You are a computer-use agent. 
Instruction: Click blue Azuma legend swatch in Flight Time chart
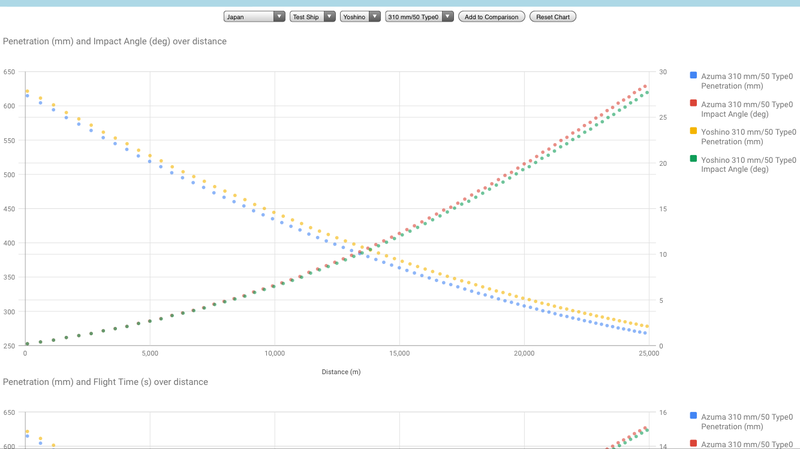coord(693,415)
